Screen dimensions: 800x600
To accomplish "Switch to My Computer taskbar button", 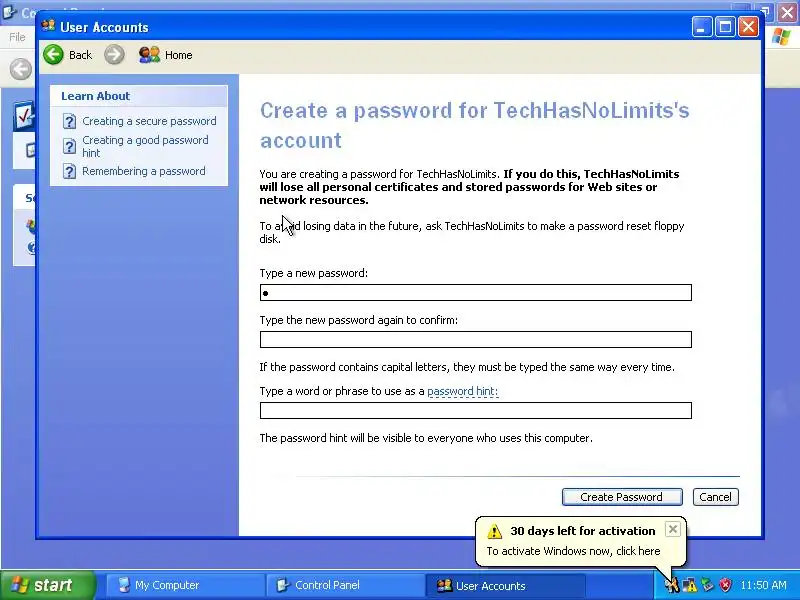I will [x=185, y=585].
